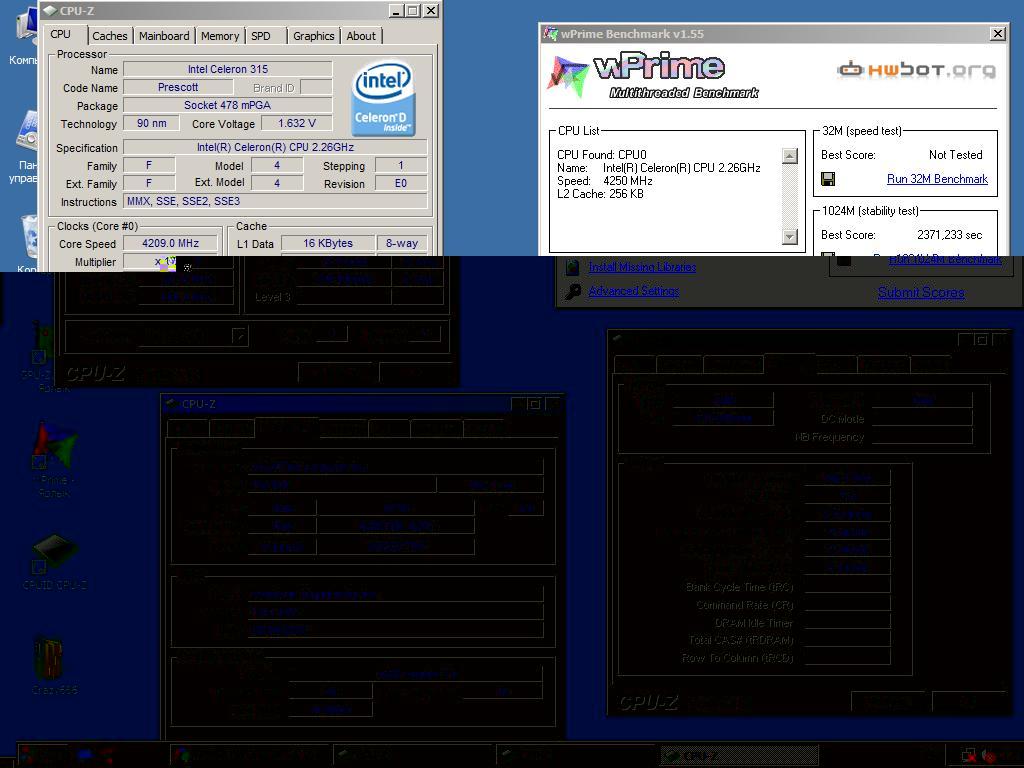Click the Revision value E0
Viewport: 1024px width, 768px height.
tap(401, 184)
